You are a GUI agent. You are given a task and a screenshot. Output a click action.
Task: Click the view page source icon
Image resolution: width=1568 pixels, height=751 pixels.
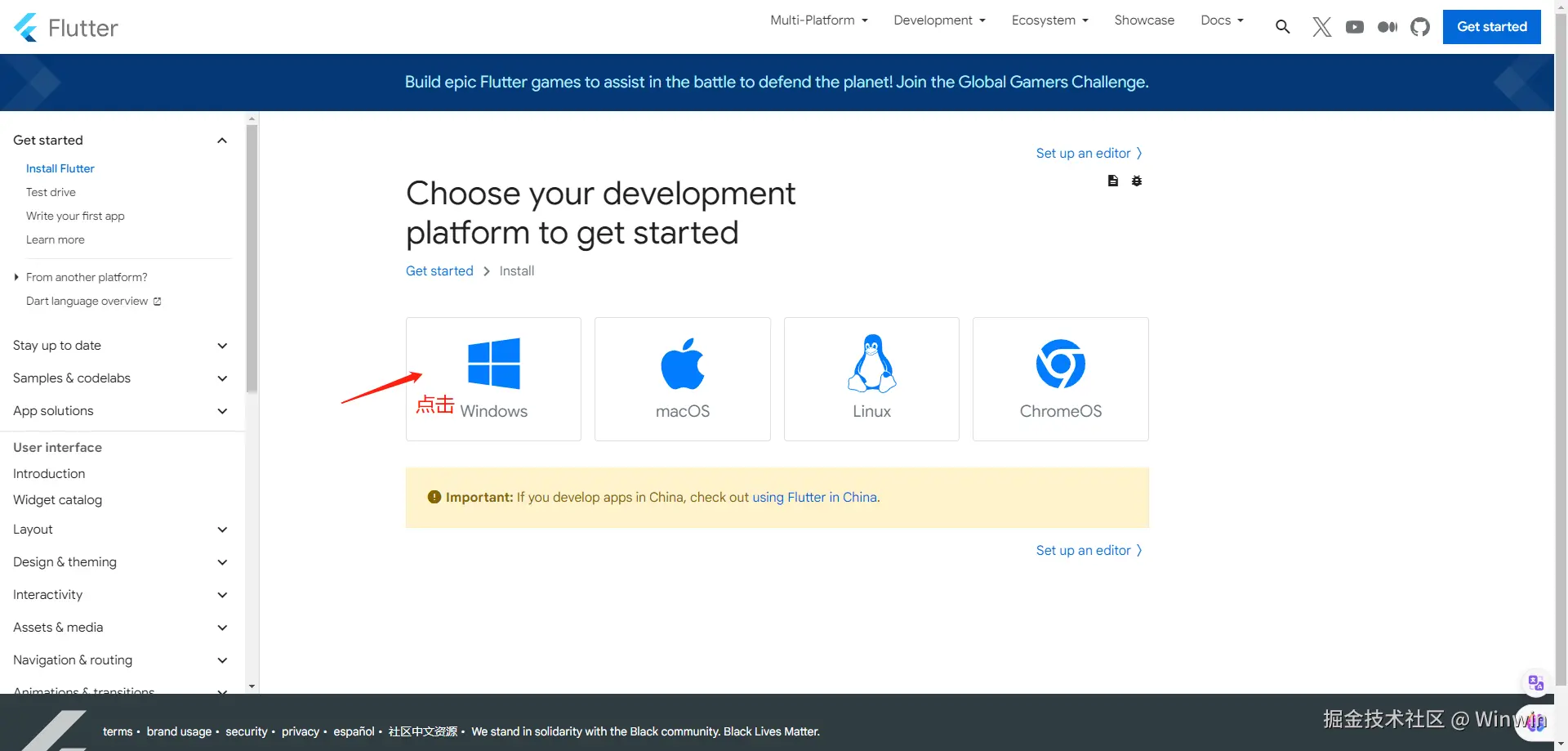(x=1112, y=181)
